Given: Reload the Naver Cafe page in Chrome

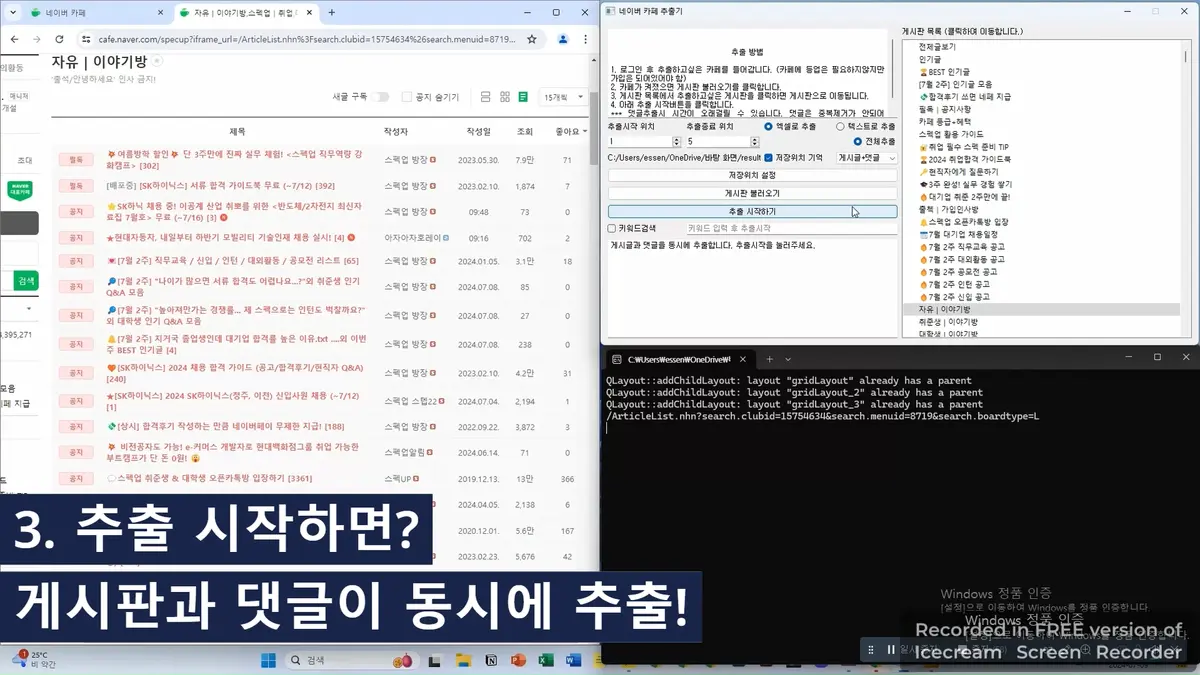Looking at the screenshot, I should tap(59, 39).
